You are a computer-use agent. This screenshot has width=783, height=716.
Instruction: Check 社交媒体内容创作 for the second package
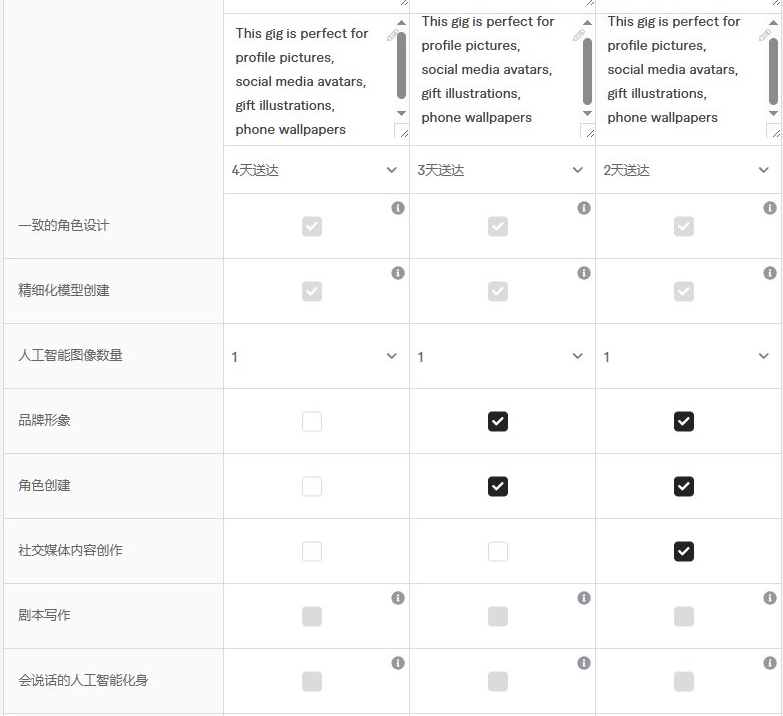(x=498, y=551)
